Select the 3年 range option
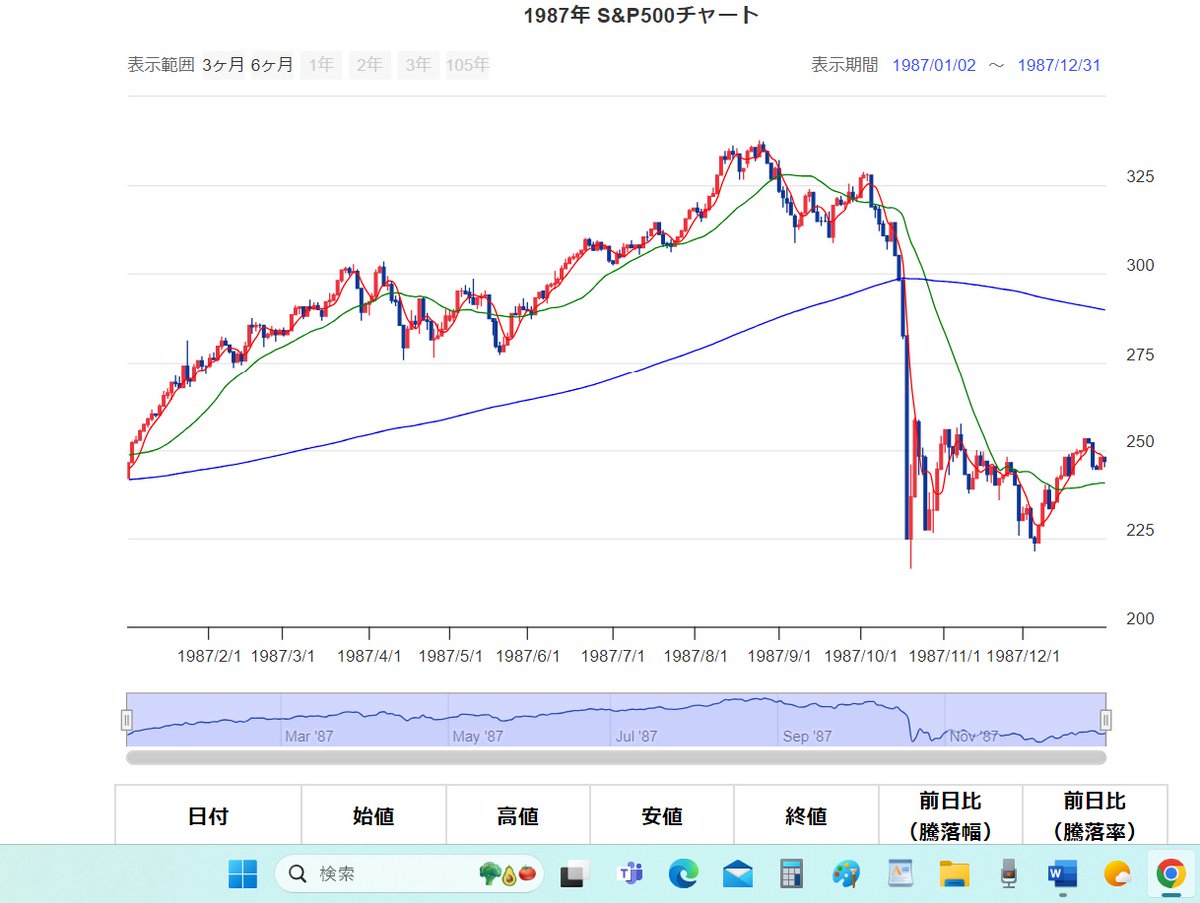Screen dimensions: 1200x903 click(x=418, y=65)
